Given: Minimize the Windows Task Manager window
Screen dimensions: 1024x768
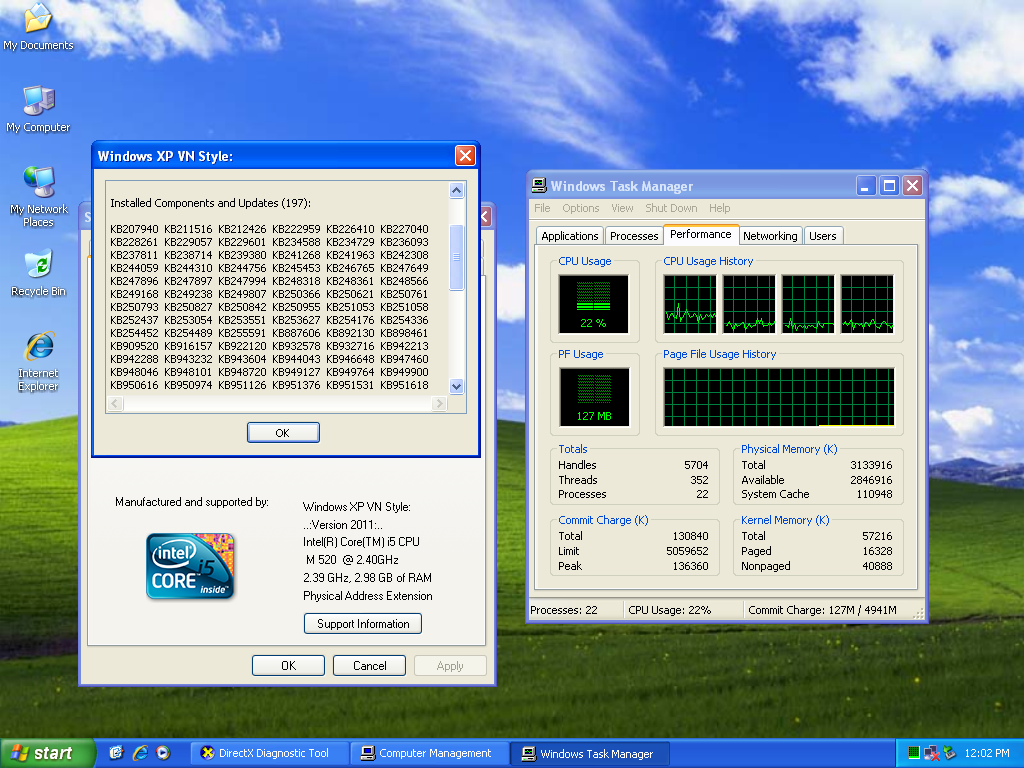Looking at the screenshot, I should click(865, 186).
